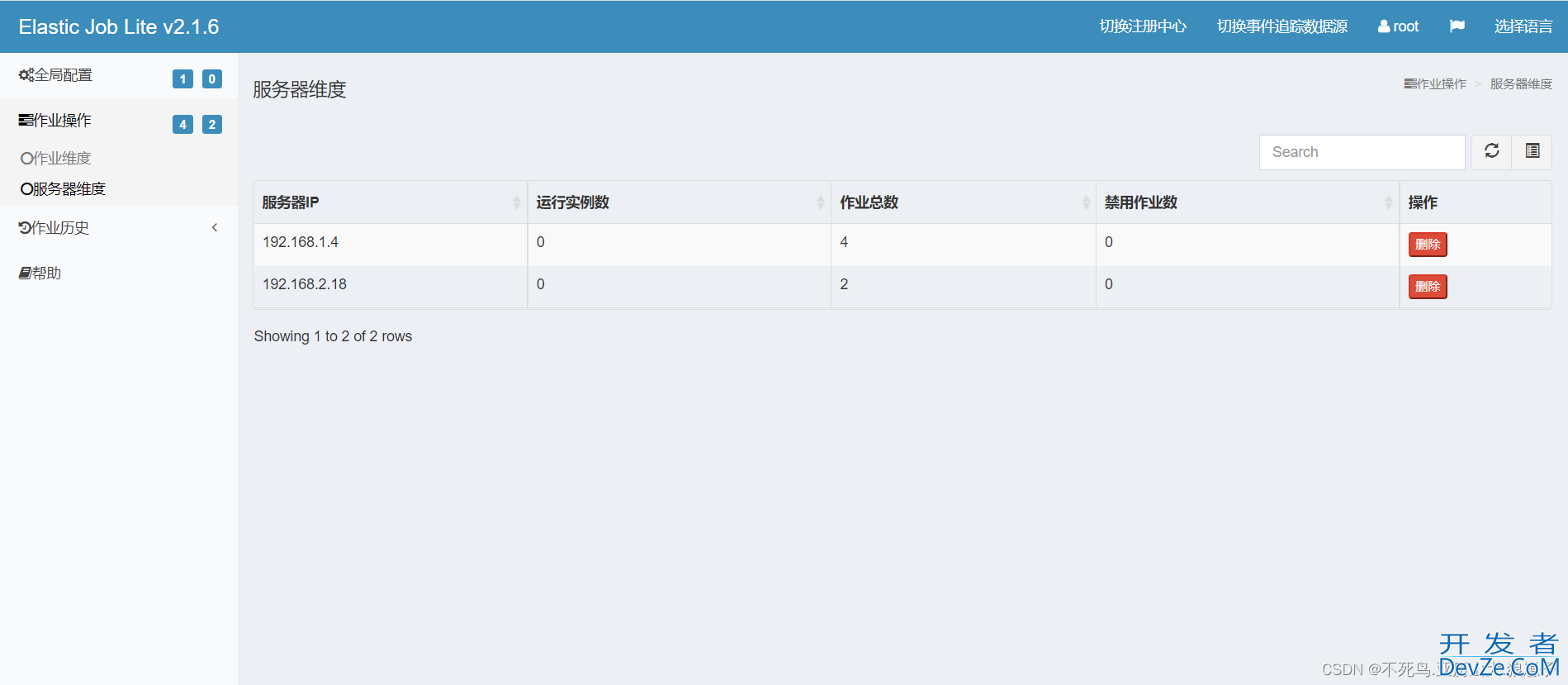The width and height of the screenshot is (1568, 685).
Task: Select 服务器维度 in the sidebar
Action: pos(64,189)
